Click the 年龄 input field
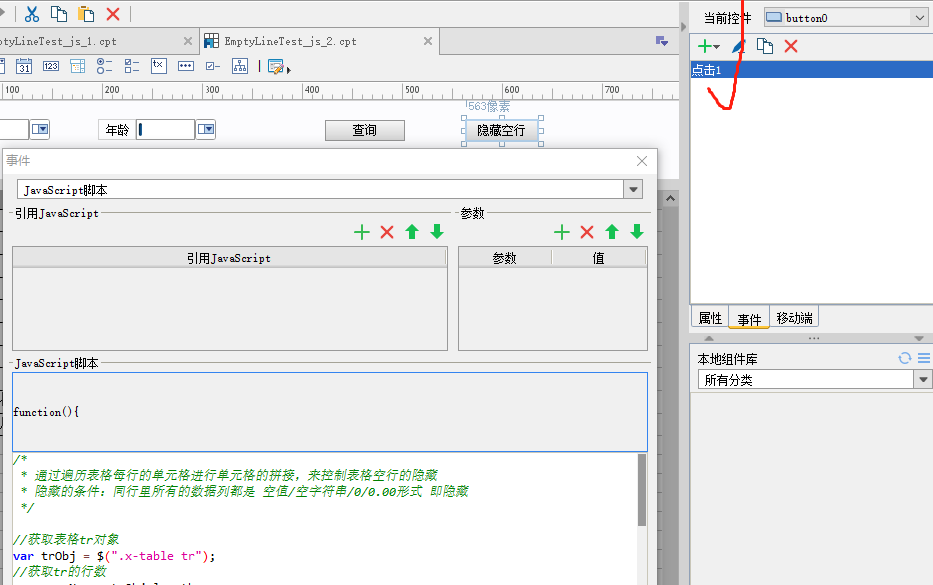This screenshot has width=933, height=585. point(165,130)
